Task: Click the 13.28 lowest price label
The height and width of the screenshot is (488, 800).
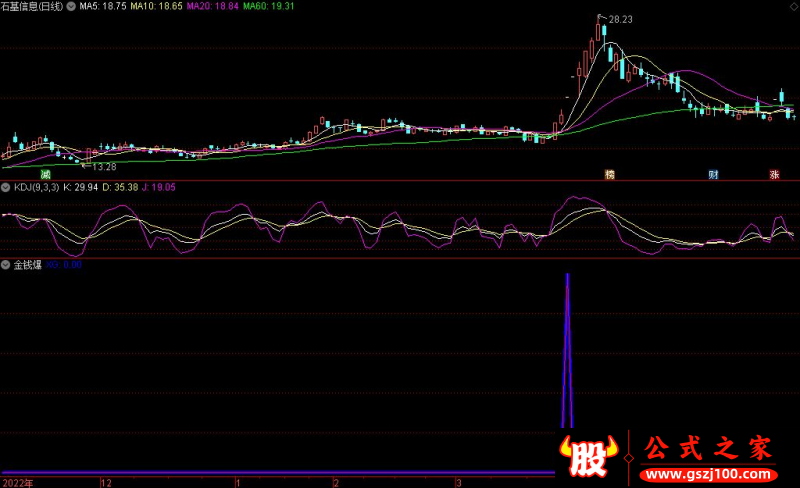Action: point(102,166)
